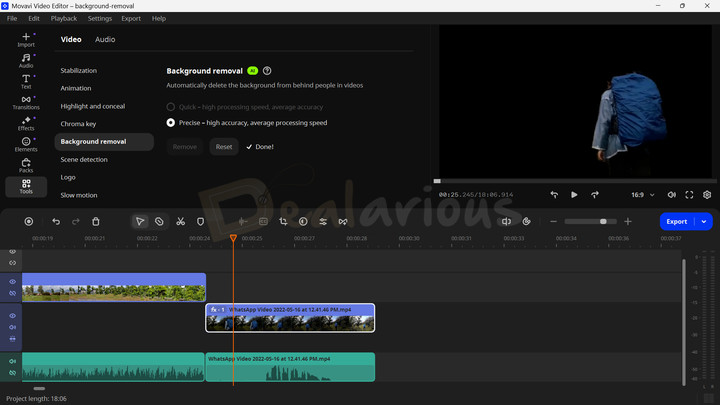Hide the WhatsApp Video track with the eye icon
This screenshot has width=720, height=405.
click(x=13, y=315)
